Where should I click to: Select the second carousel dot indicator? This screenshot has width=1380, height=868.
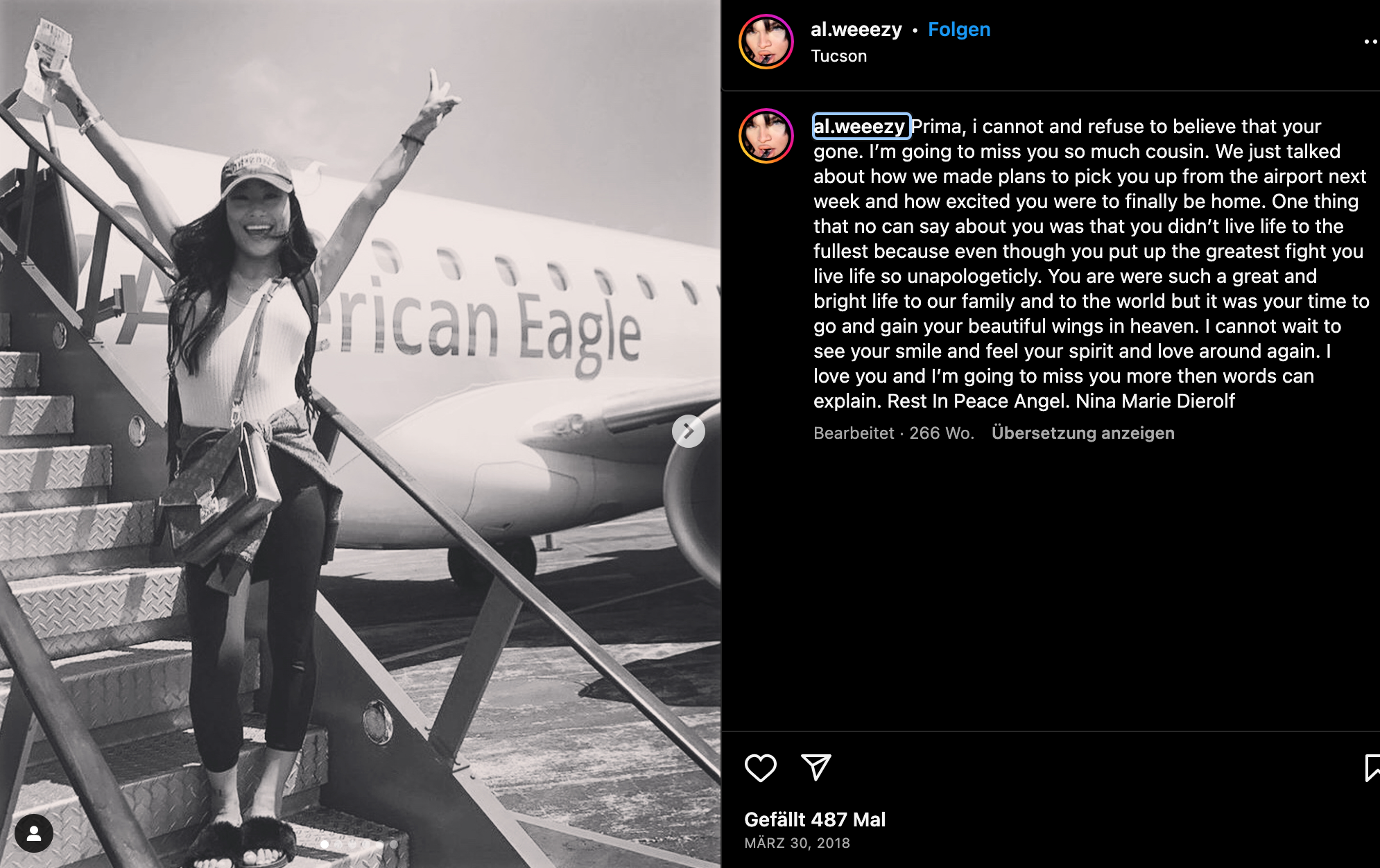[x=338, y=844]
